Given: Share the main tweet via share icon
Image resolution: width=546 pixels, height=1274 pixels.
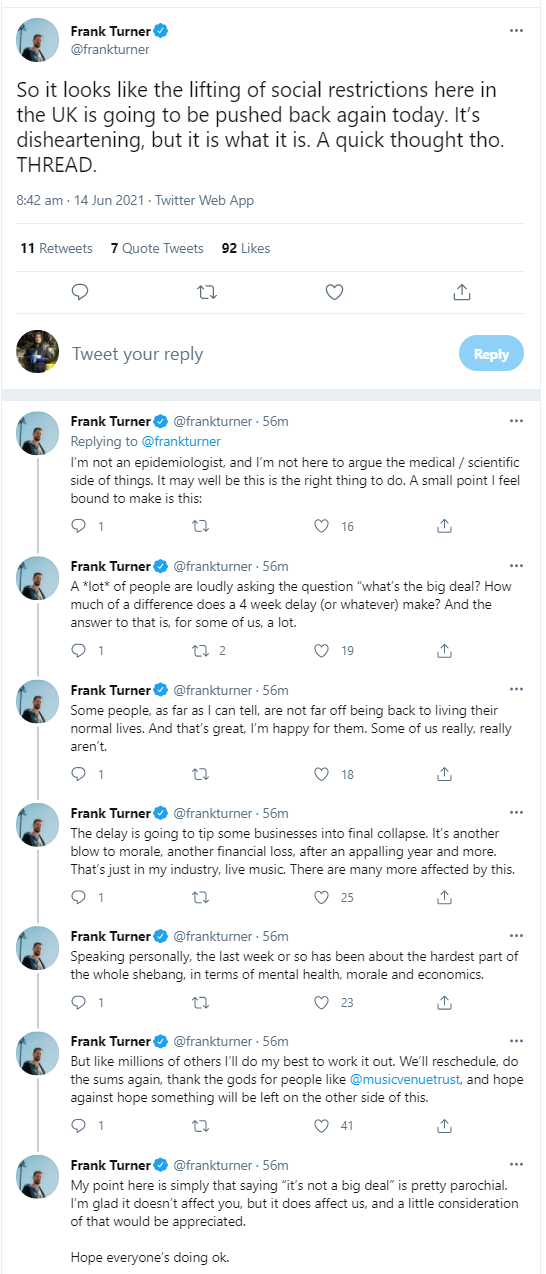Looking at the screenshot, I should tap(462, 292).
